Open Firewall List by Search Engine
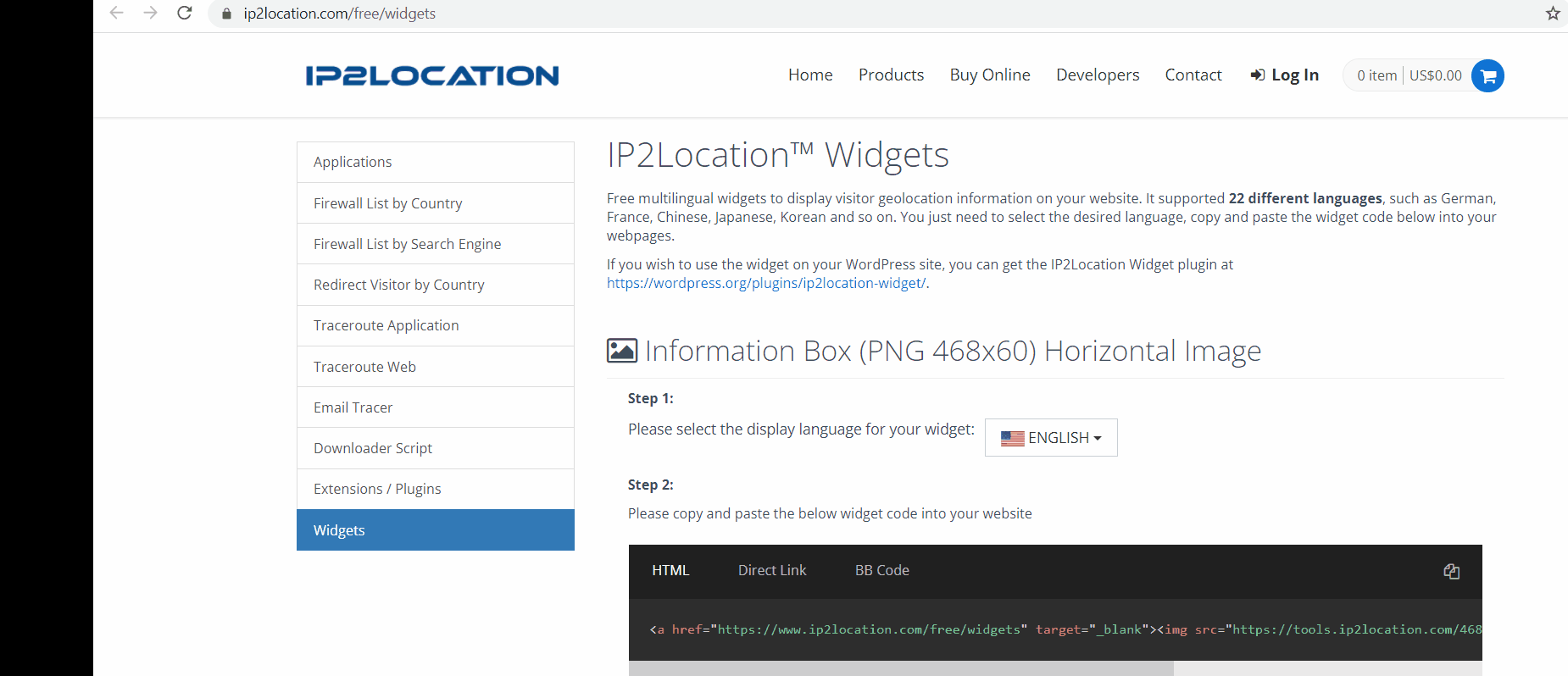 pyautogui.click(x=436, y=244)
